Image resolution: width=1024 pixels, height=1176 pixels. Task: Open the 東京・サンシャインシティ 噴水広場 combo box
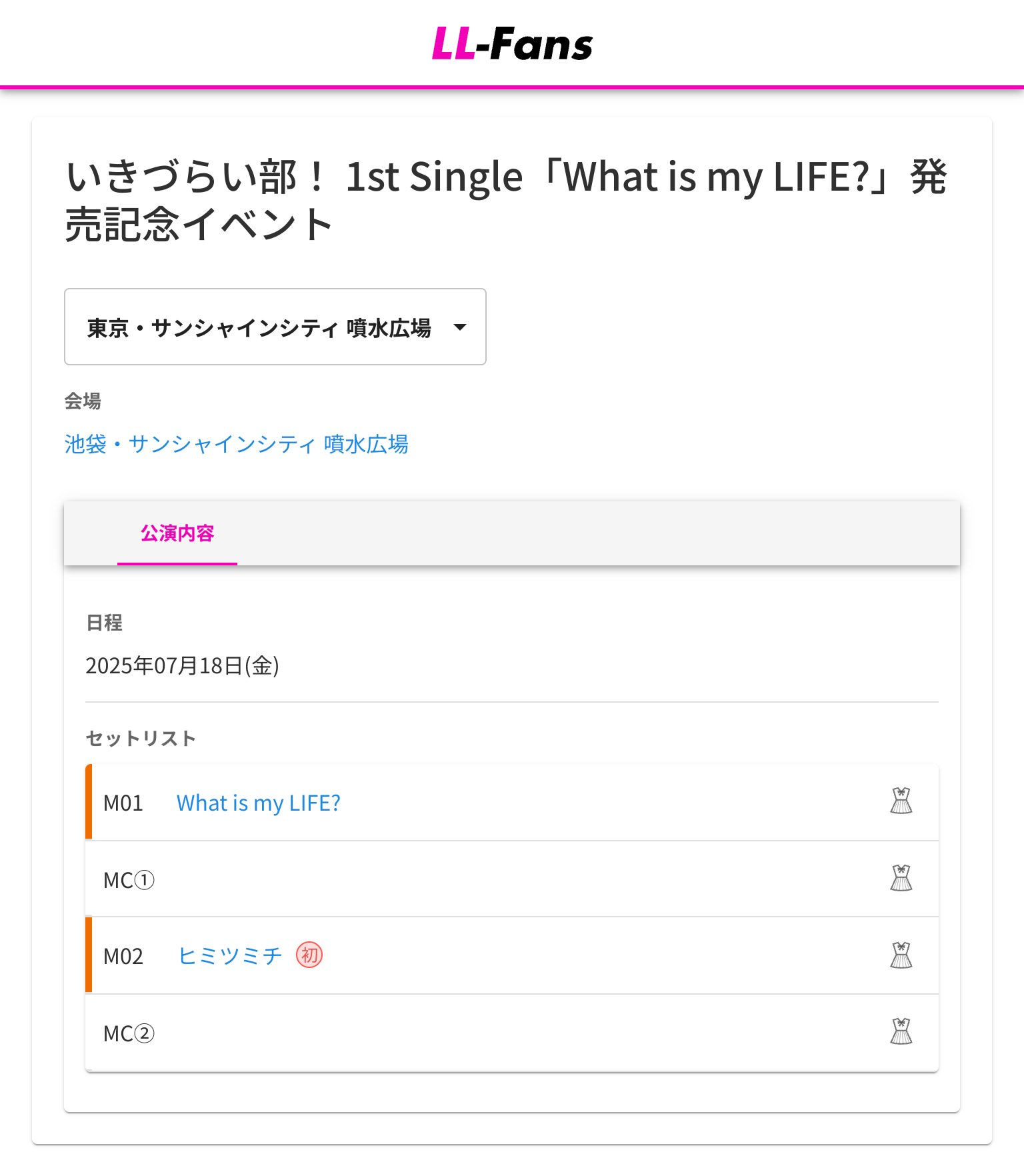[275, 327]
